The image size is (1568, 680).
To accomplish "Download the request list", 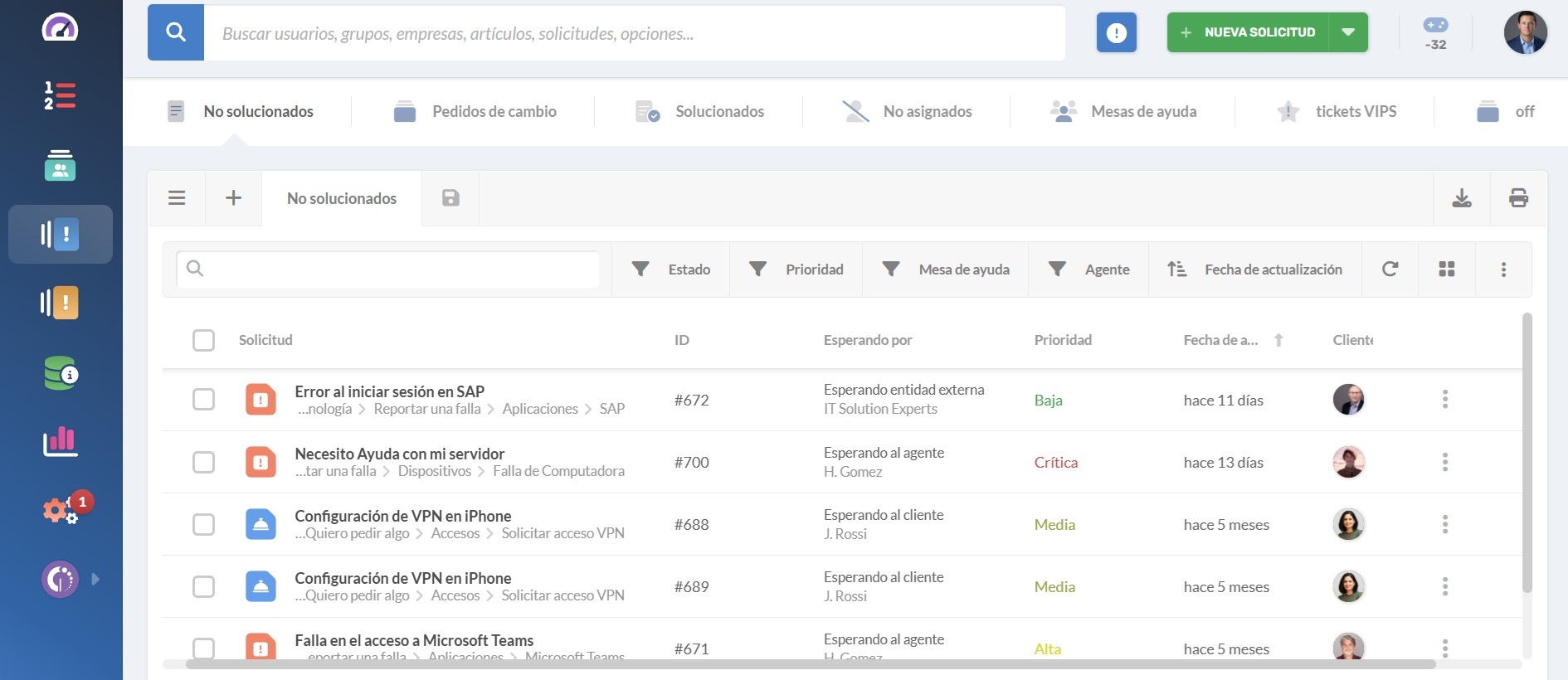I will pyautogui.click(x=1462, y=198).
